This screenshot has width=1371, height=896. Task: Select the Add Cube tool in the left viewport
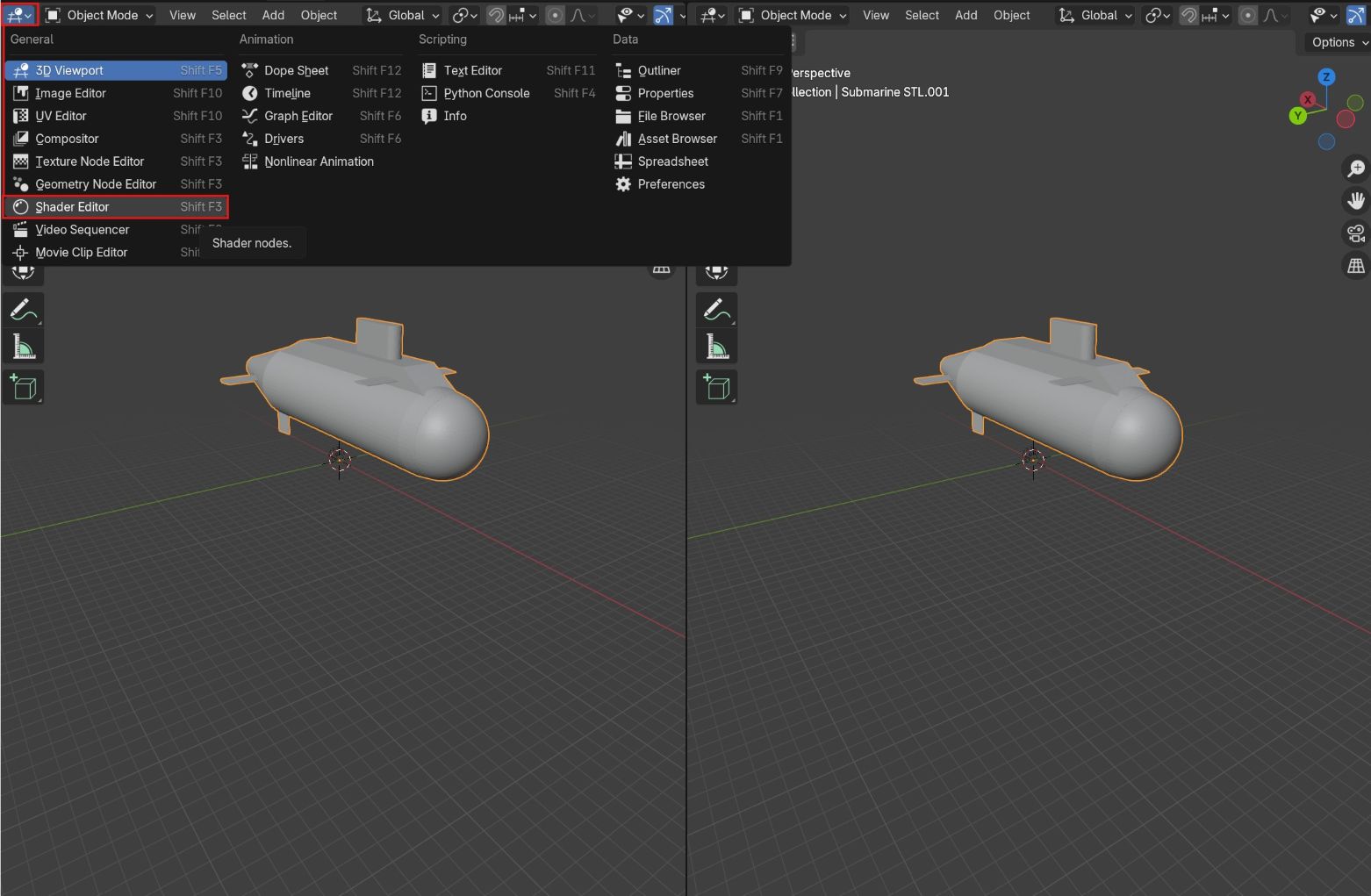(x=24, y=387)
